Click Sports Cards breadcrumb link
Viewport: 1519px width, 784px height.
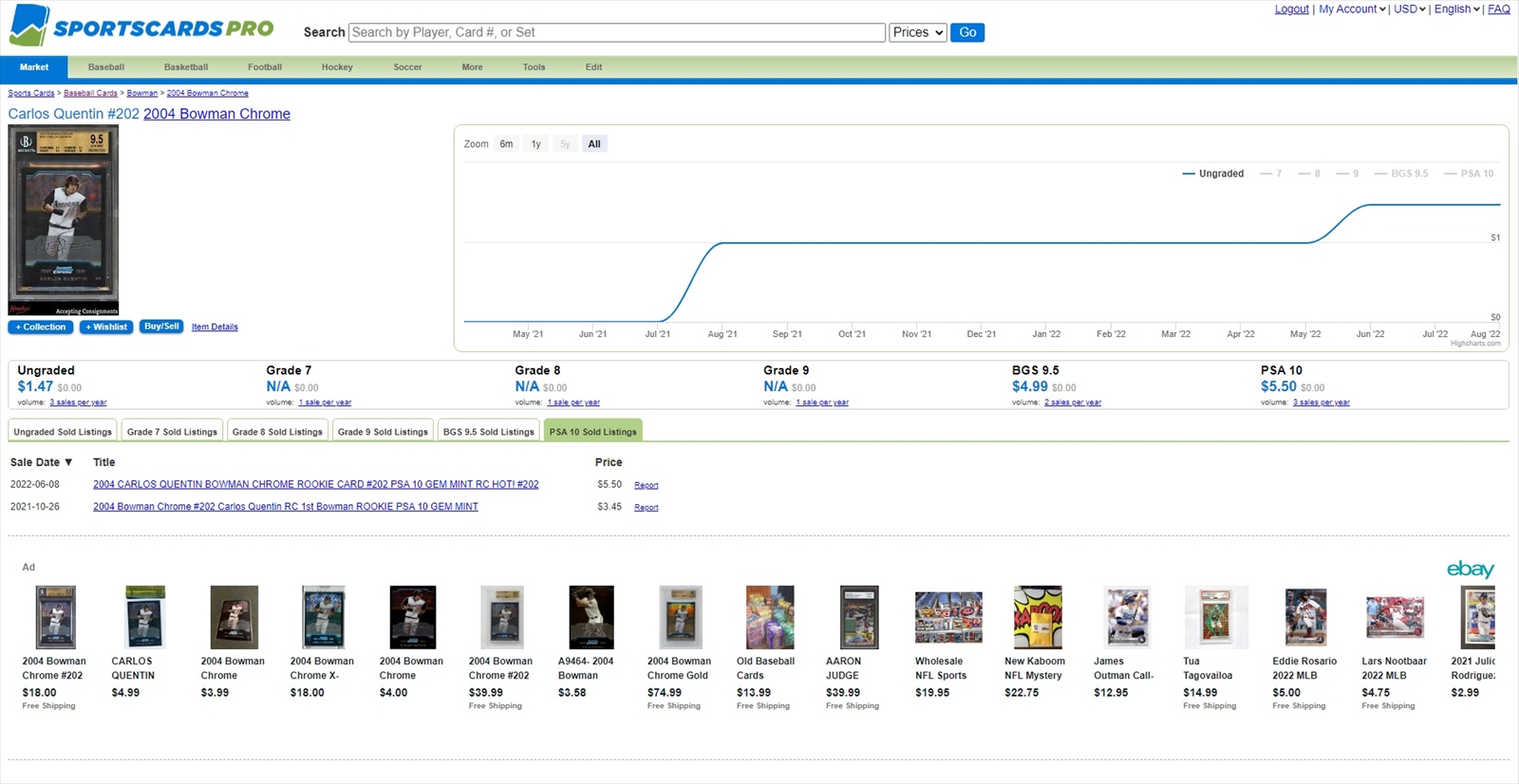(x=31, y=93)
